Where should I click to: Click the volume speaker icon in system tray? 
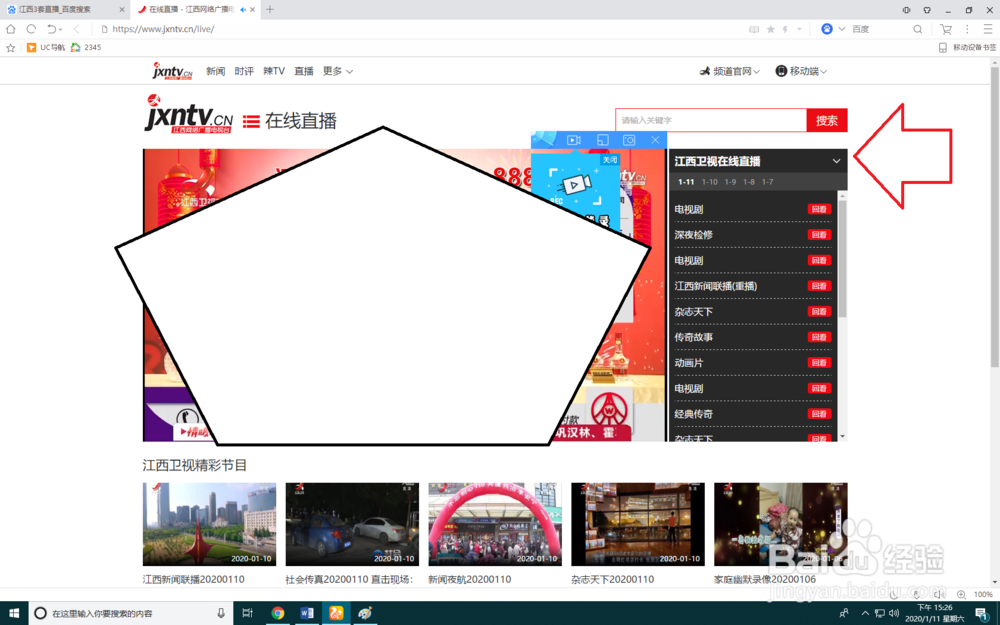pos(893,613)
